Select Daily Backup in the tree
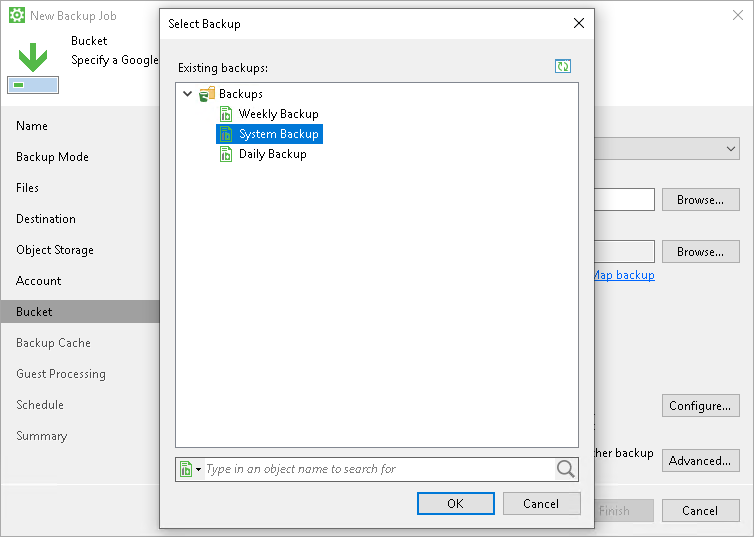 click(273, 154)
